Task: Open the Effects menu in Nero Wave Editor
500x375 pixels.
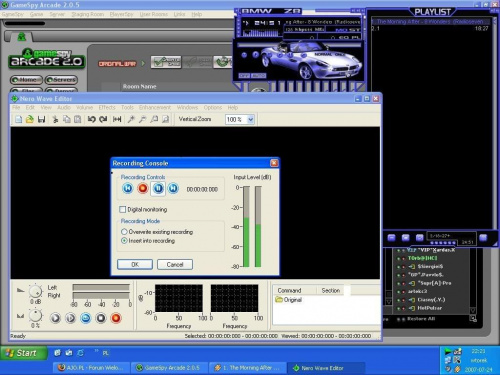Action: coord(107,107)
